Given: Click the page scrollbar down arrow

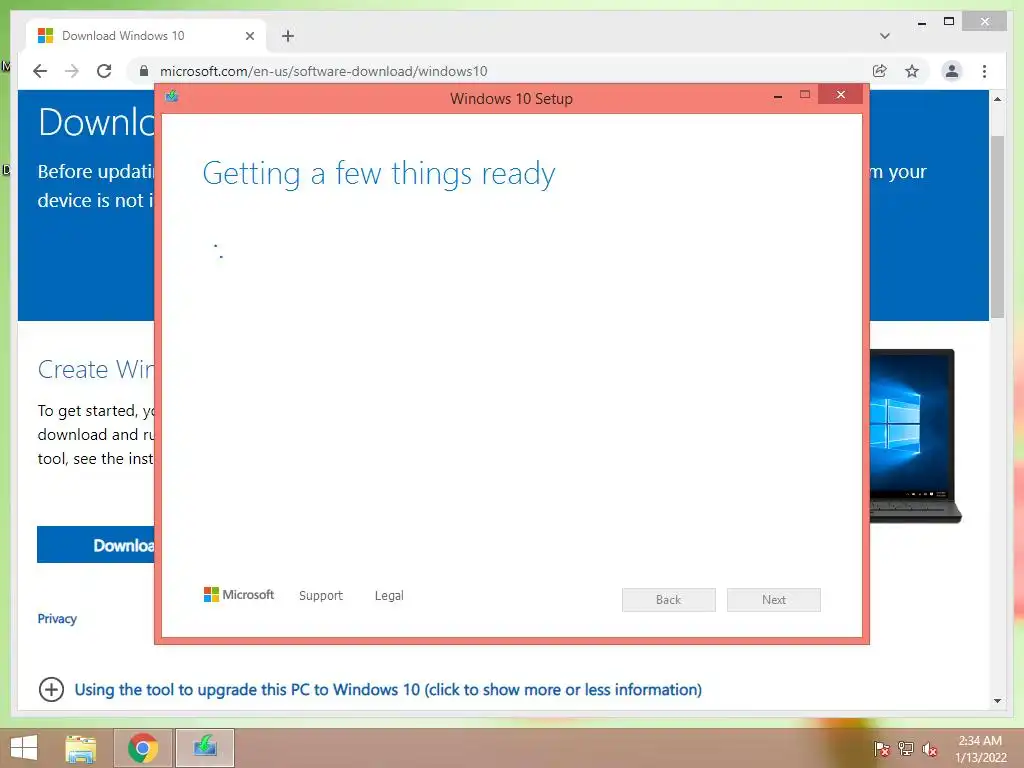Looking at the screenshot, I should click(x=997, y=701).
